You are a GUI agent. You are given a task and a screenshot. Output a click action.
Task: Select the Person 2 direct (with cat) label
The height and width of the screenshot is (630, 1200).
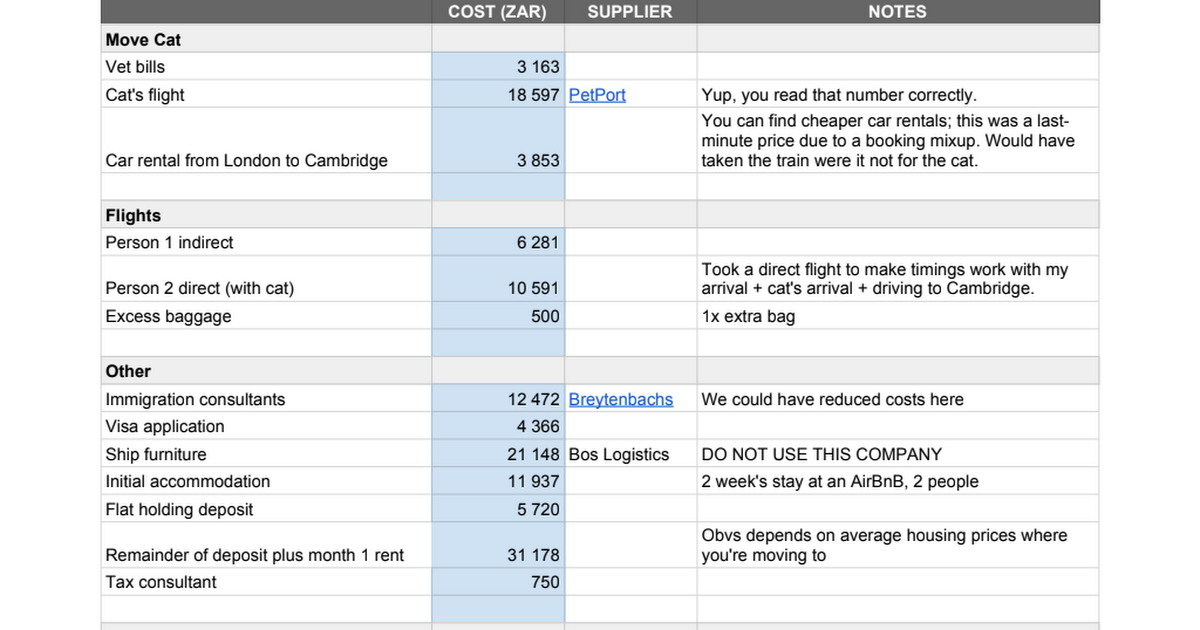click(199, 288)
